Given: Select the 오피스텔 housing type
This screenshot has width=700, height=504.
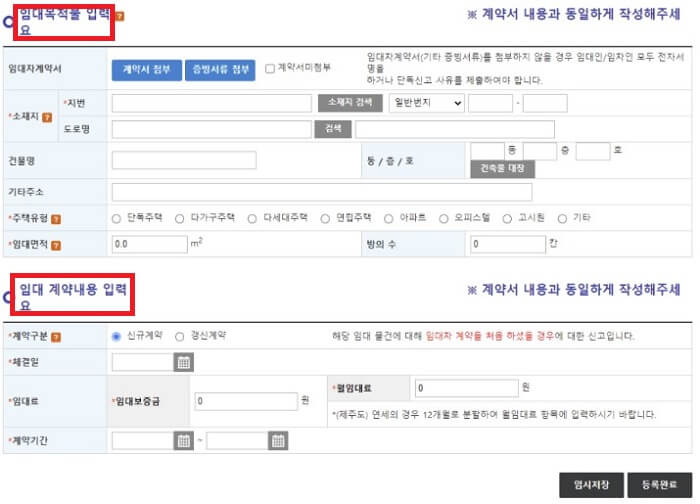Looking at the screenshot, I should [443, 219].
